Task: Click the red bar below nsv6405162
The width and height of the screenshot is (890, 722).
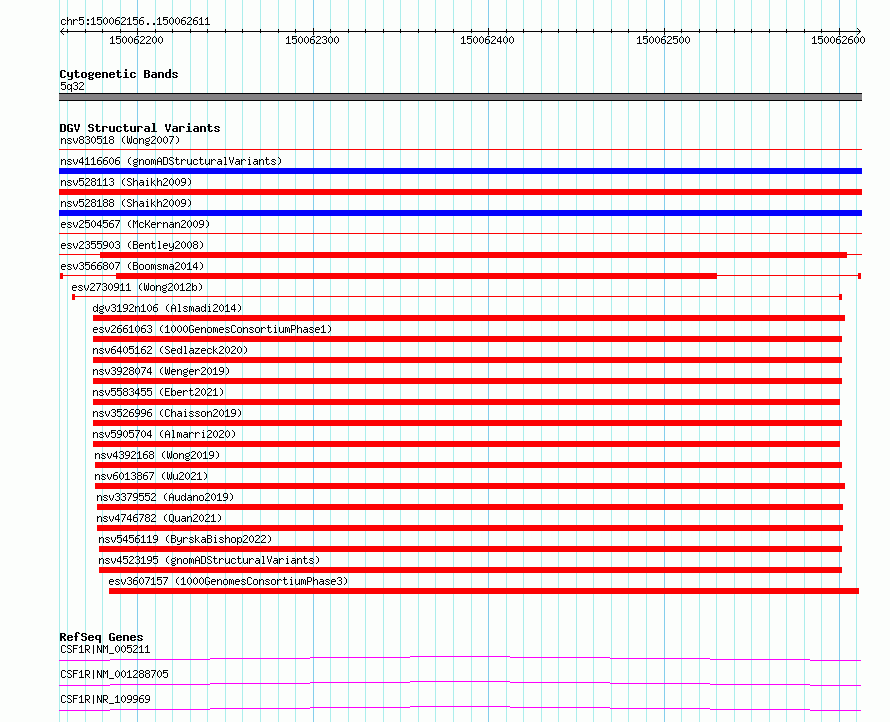Action: [x=467, y=360]
